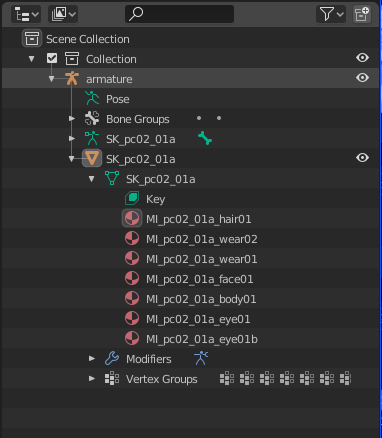Click the armature modifier icon next to Modifiers

[x=201, y=358]
